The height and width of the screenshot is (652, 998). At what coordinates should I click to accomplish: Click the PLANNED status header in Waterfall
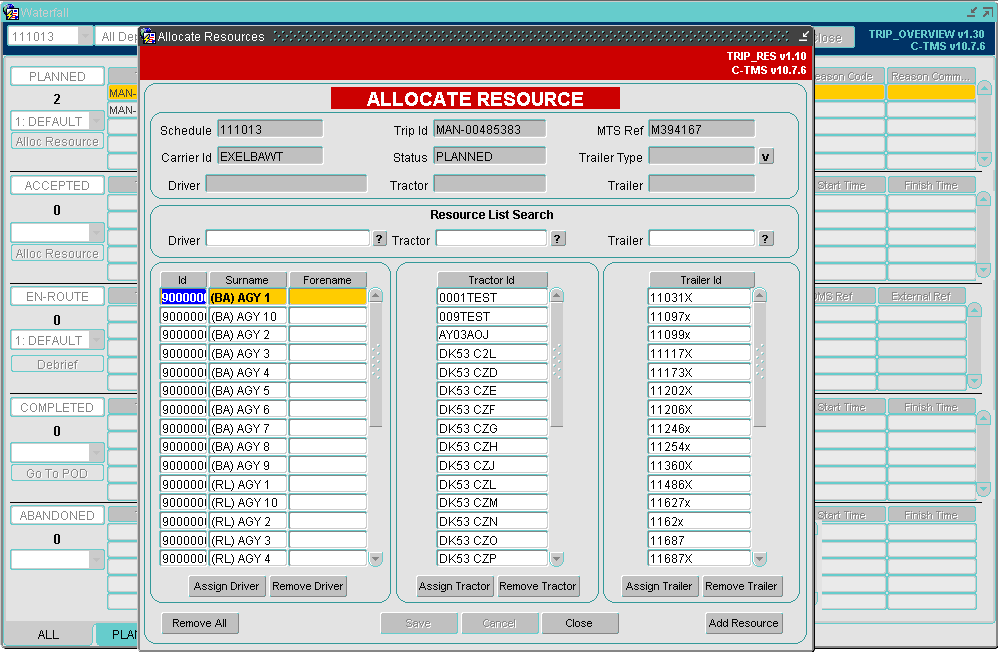point(57,76)
